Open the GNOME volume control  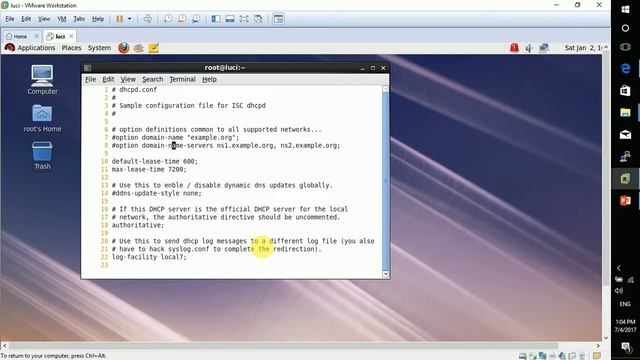pyautogui.click(x=529, y=48)
